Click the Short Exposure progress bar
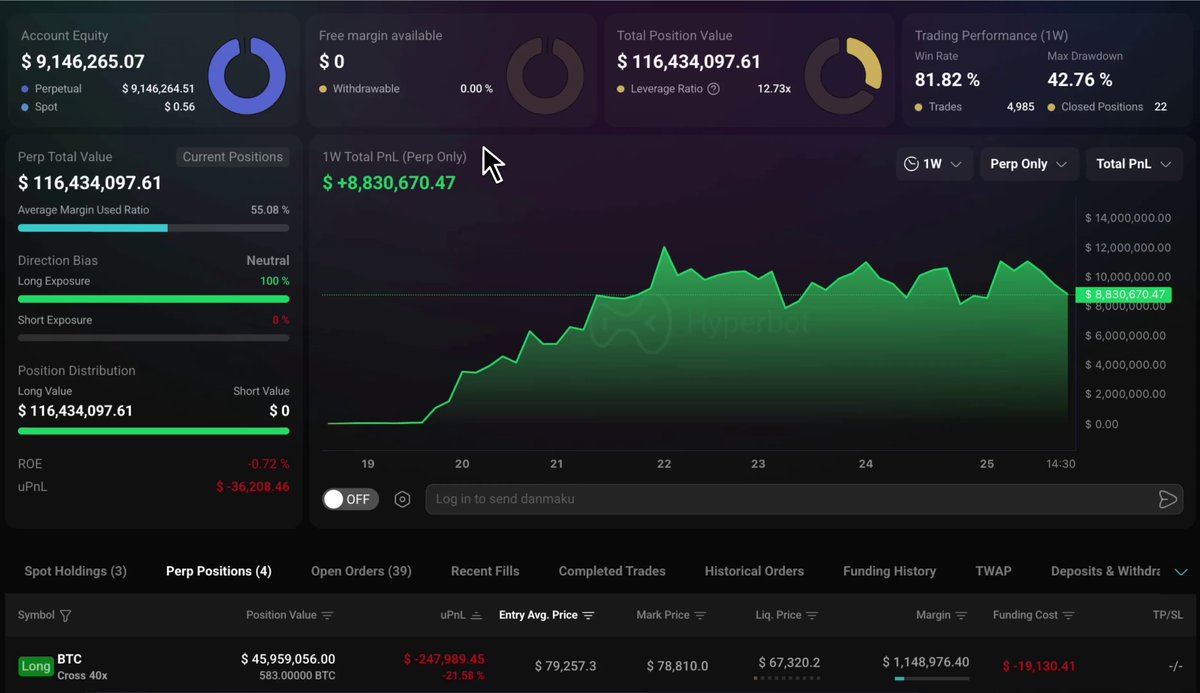The width and height of the screenshot is (1200, 693). (x=153, y=338)
